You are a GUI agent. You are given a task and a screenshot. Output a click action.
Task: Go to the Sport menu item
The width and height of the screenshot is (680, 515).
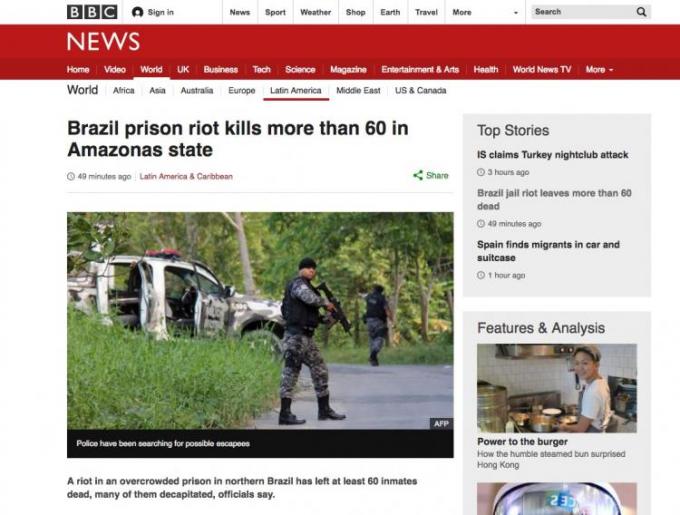coord(275,12)
